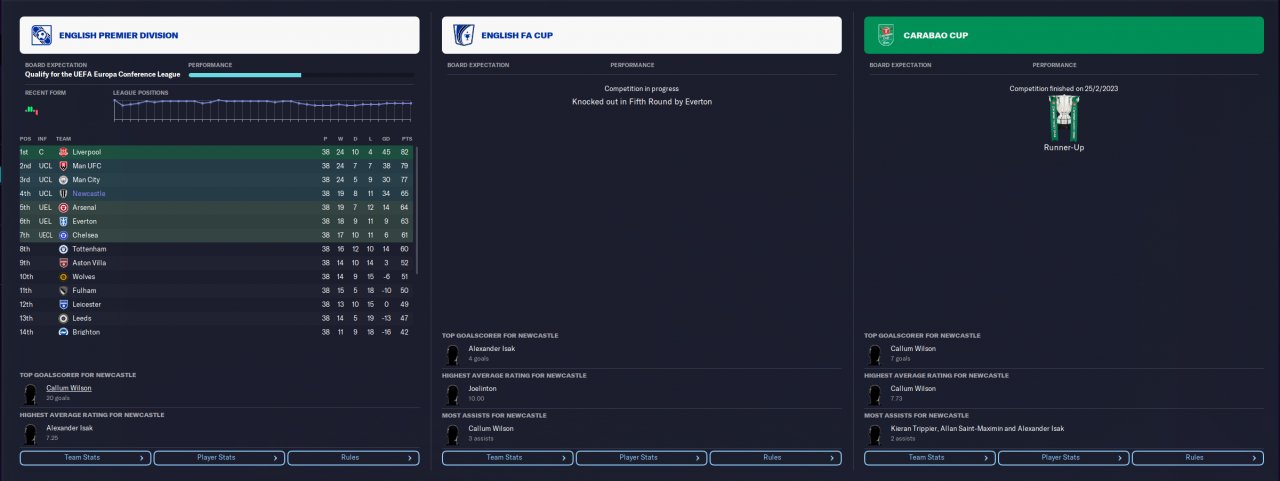The width and height of the screenshot is (1280, 481).
Task: Select the Tottenham team name in table
Action: click(89, 249)
